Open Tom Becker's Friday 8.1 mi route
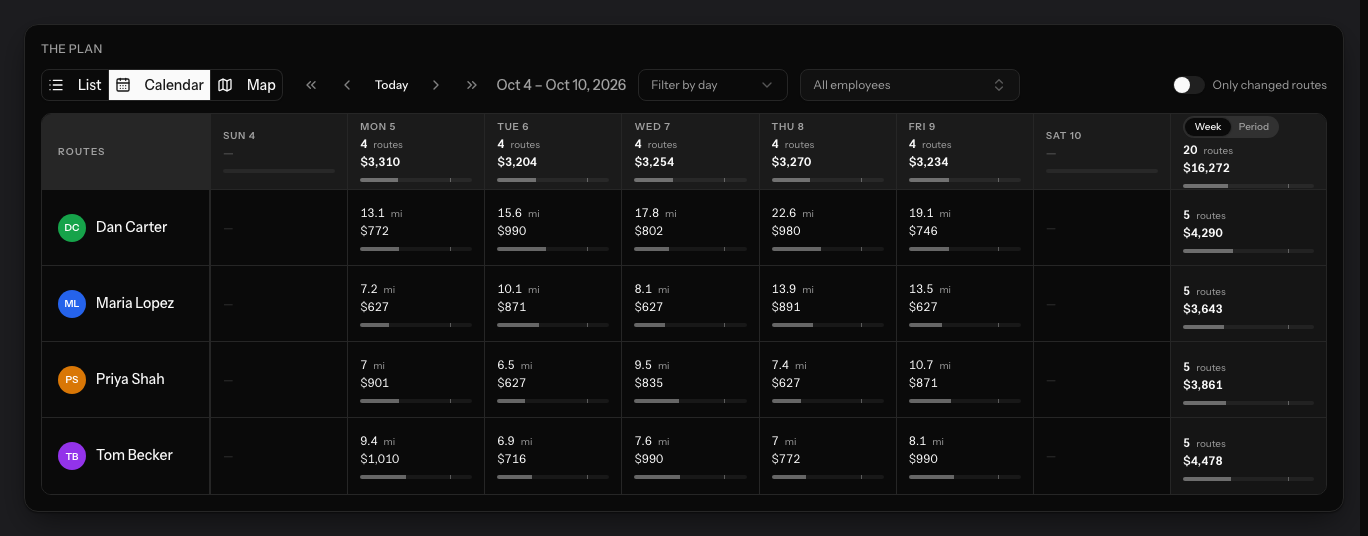Viewport: 1368px width, 536px height. 964,456
